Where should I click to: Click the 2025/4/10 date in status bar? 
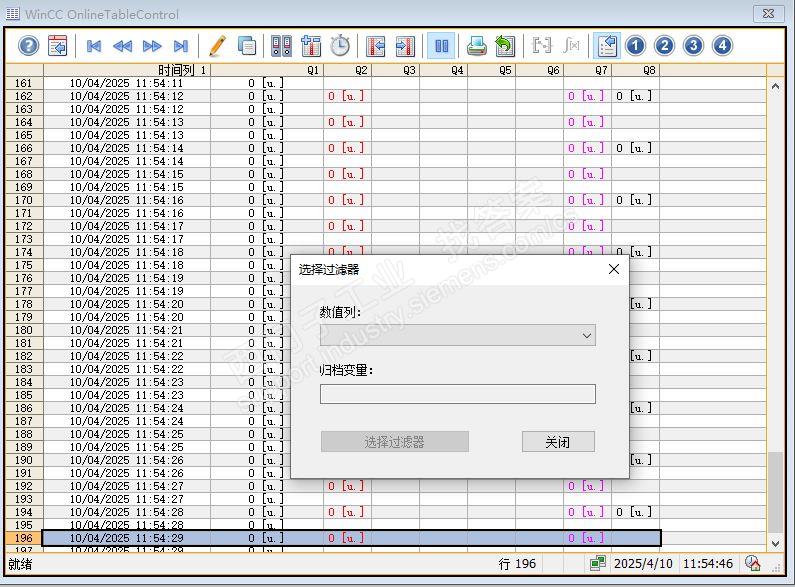643,564
